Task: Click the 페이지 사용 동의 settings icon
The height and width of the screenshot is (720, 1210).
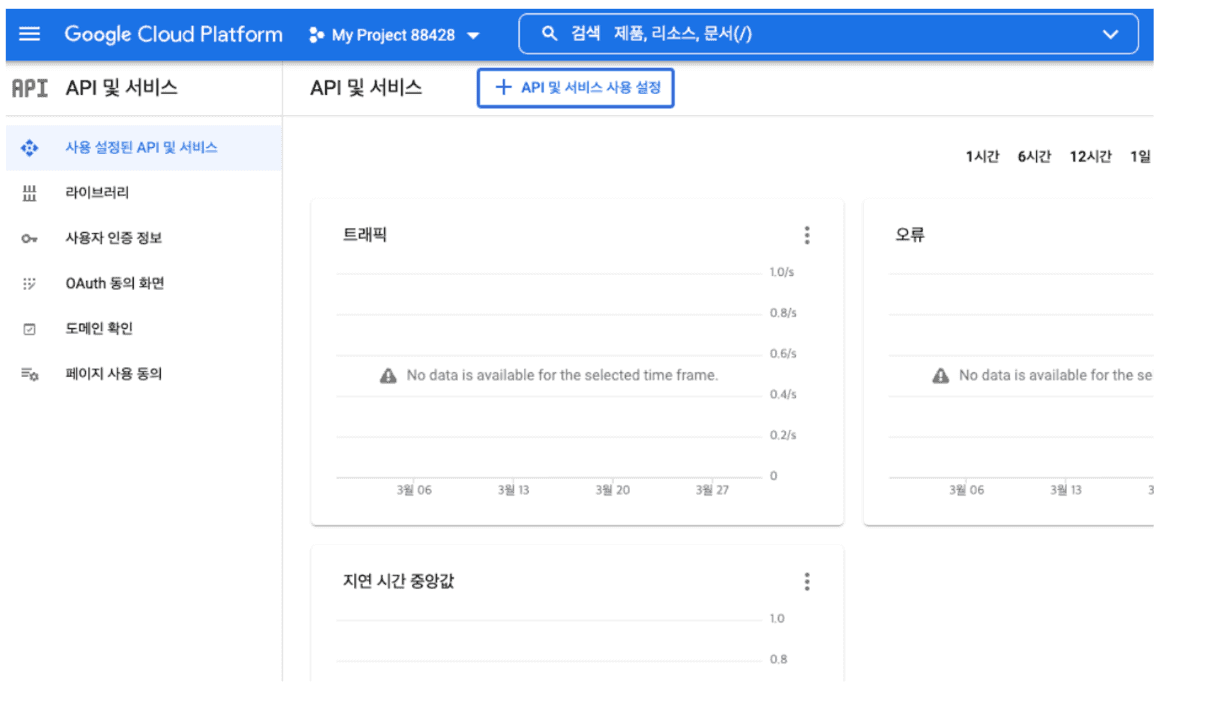Action: click(29, 374)
